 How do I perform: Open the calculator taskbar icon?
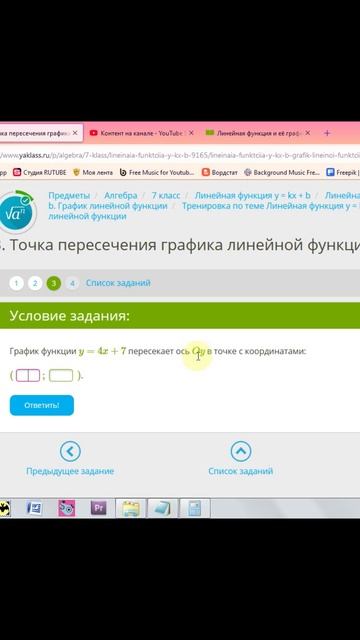pos(195,508)
